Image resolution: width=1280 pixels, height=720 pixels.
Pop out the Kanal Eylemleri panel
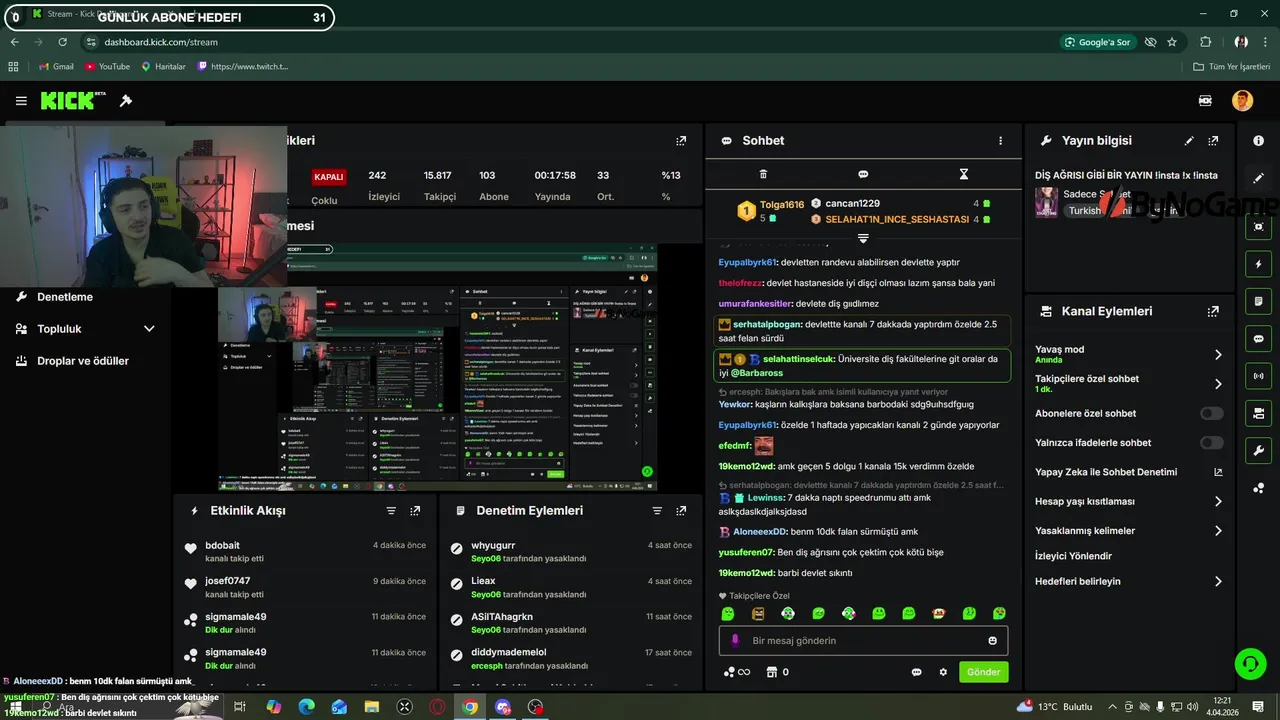tap(1213, 312)
